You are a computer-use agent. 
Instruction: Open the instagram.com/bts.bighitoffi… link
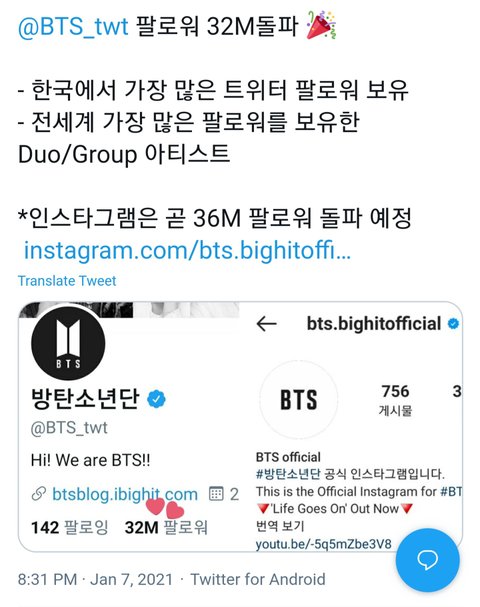click(x=187, y=250)
